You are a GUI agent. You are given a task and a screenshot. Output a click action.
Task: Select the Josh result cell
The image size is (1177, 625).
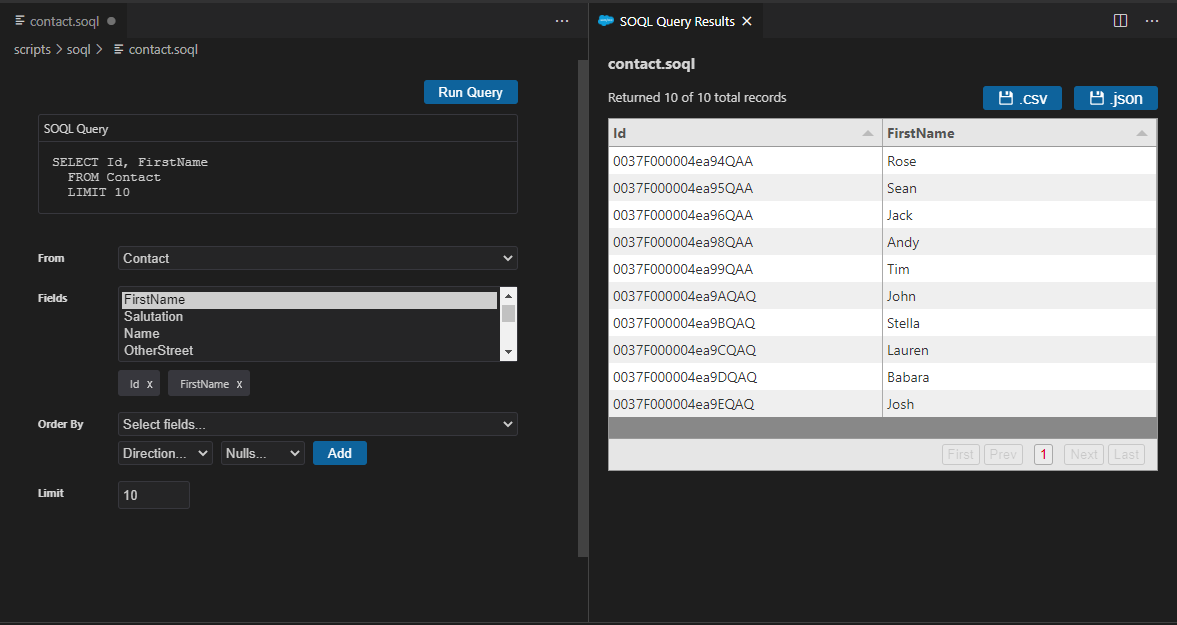1019,404
